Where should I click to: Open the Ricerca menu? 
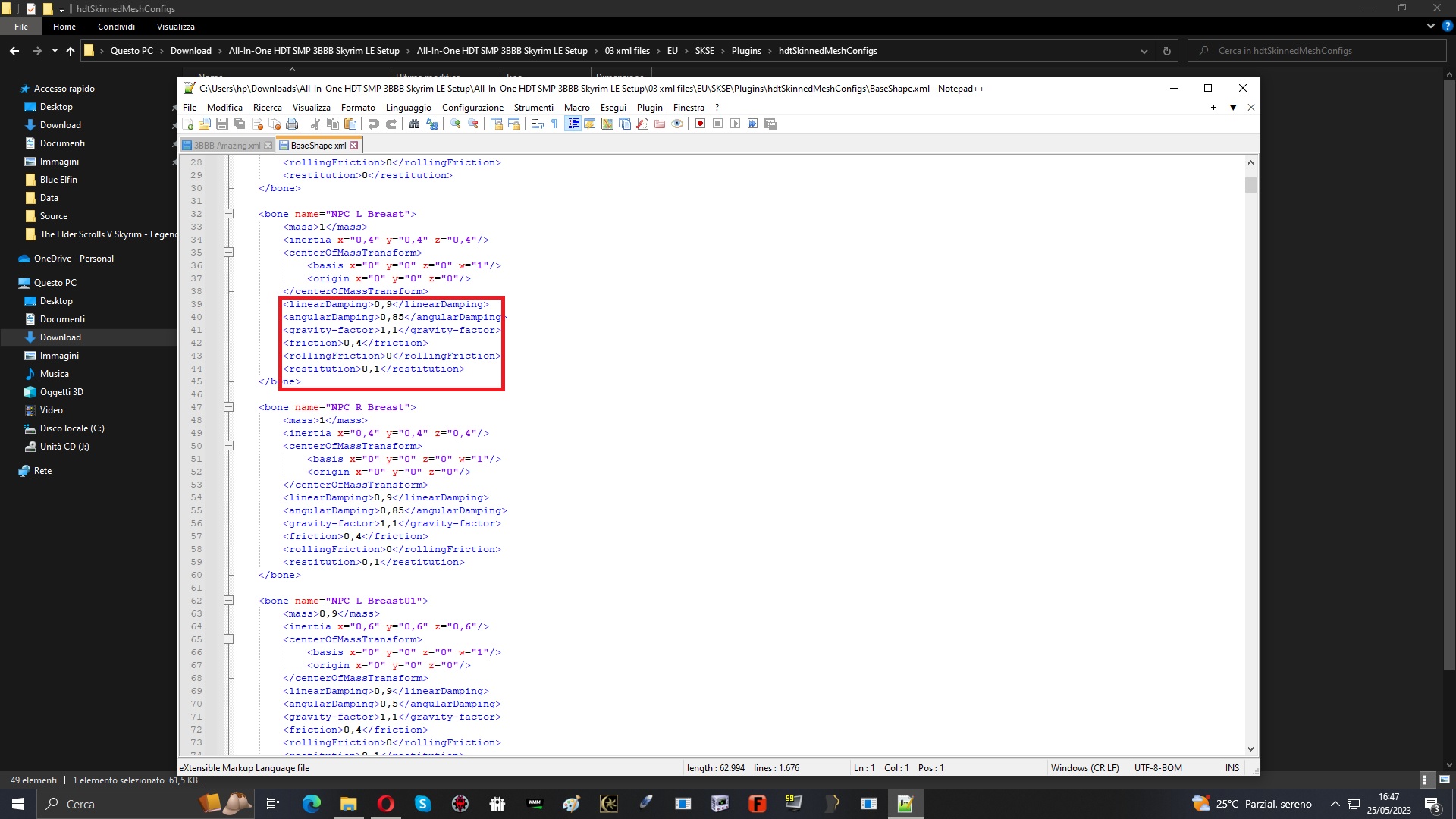[x=267, y=108]
